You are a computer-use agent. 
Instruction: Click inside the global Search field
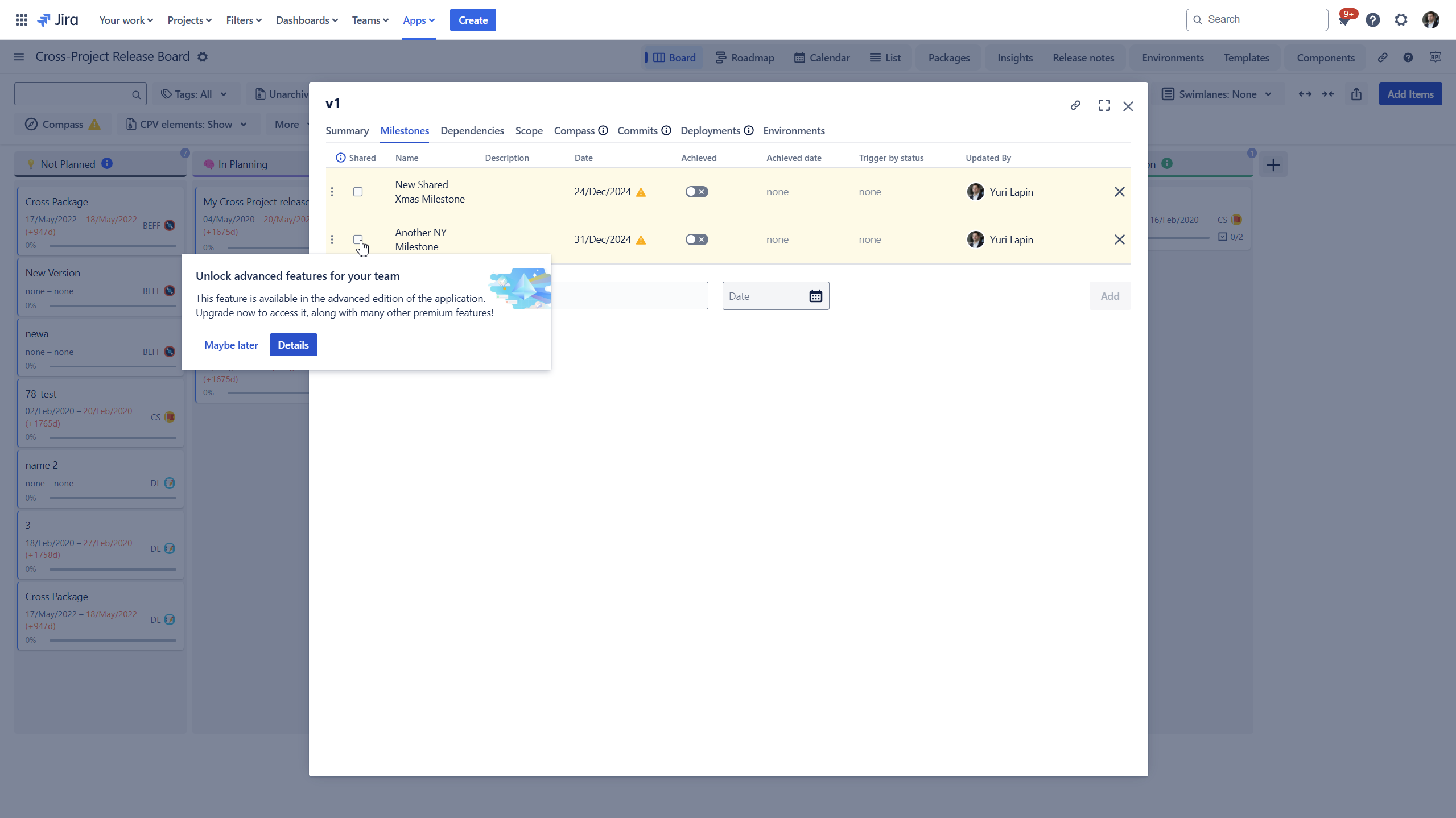(1257, 19)
